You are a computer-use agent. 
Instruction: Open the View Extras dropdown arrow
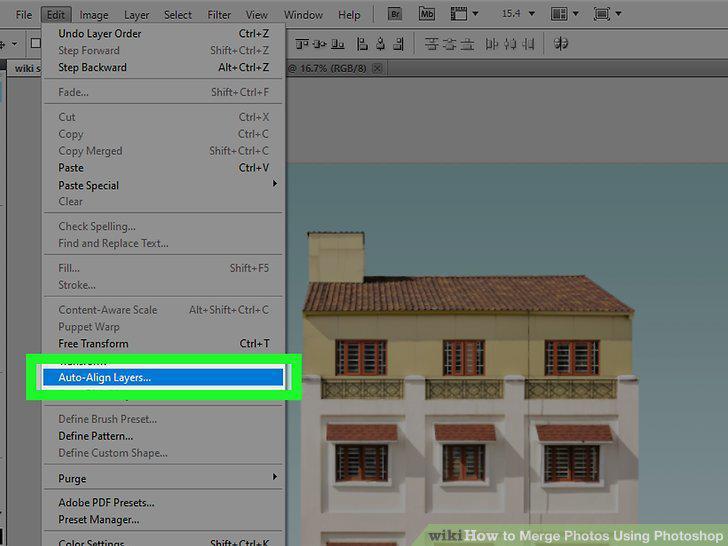point(475,14)
